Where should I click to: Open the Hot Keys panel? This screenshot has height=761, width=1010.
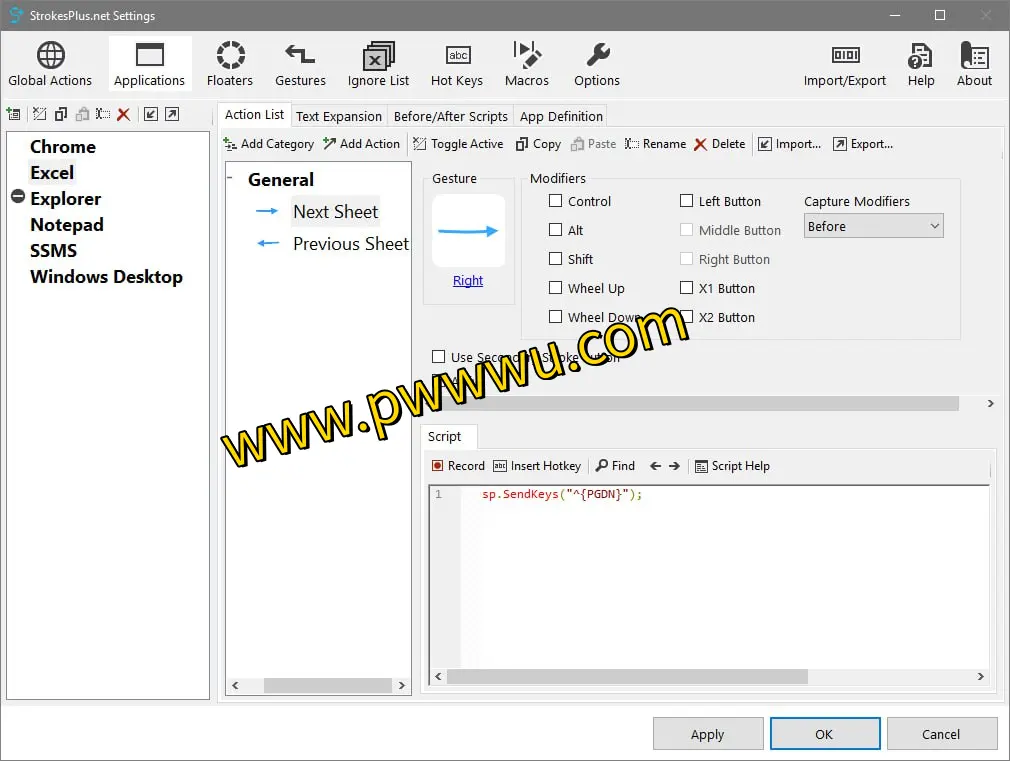[x=456, y=63]
